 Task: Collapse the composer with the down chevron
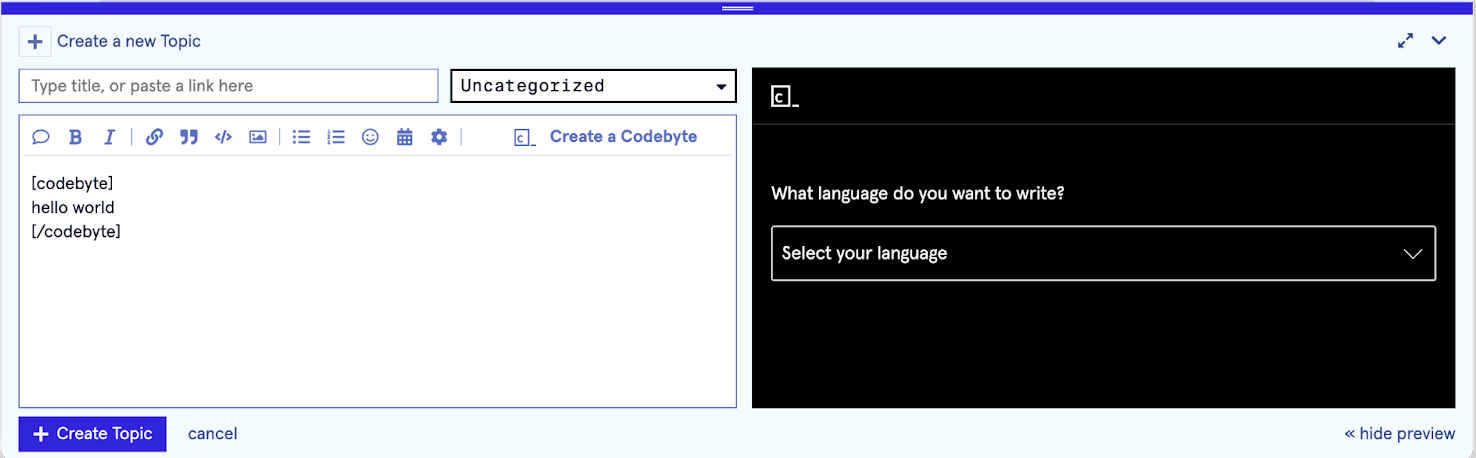(1439, 41)
